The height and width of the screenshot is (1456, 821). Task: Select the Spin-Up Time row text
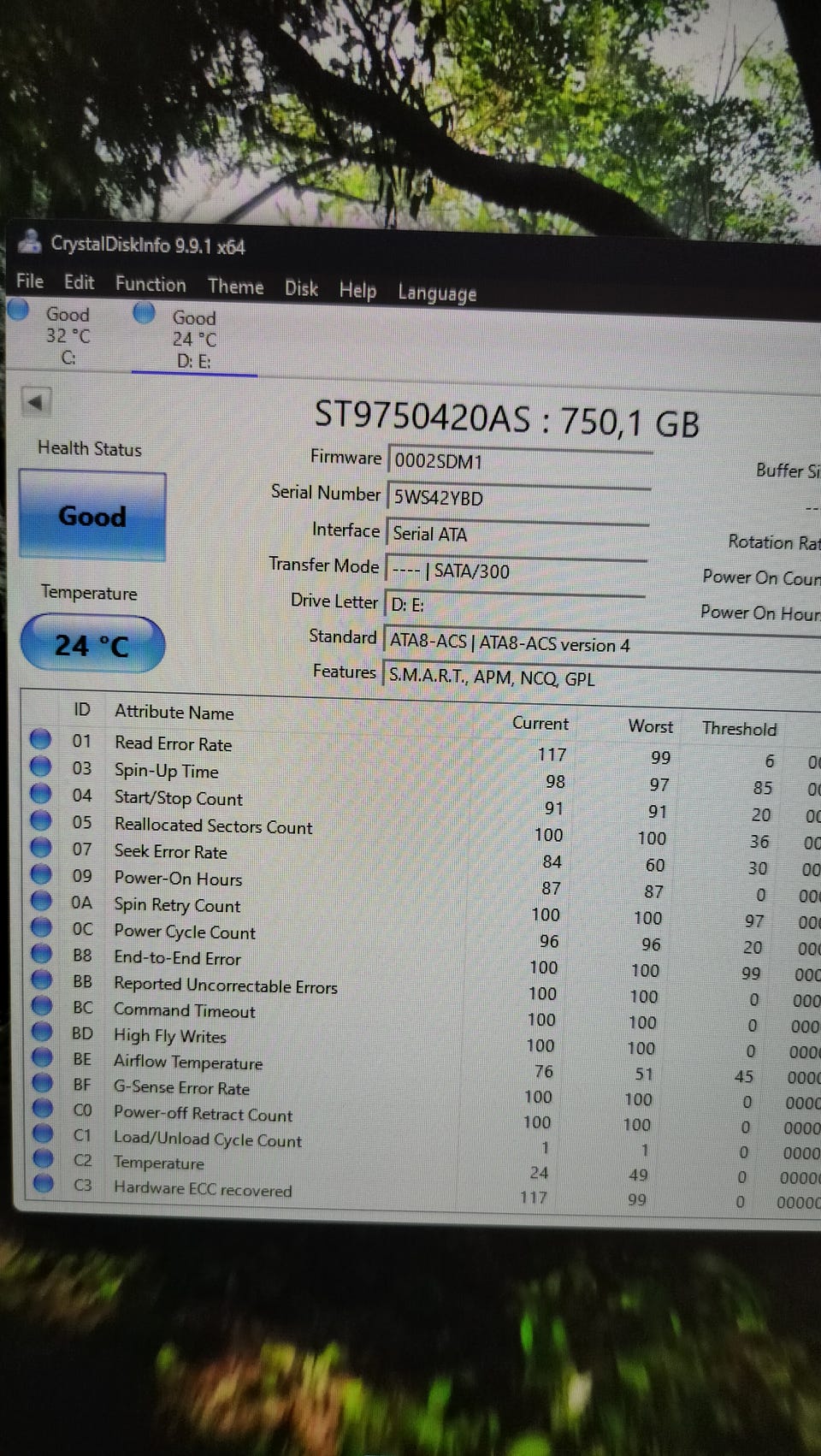pyautogui.click(x=166, y=771)
